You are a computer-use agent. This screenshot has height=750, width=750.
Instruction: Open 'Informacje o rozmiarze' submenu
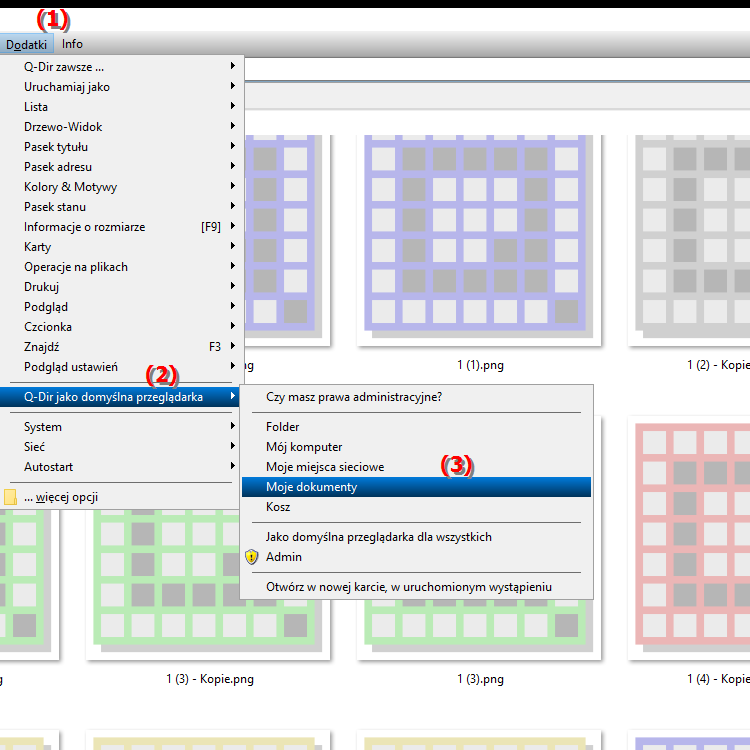click(121, 227)
